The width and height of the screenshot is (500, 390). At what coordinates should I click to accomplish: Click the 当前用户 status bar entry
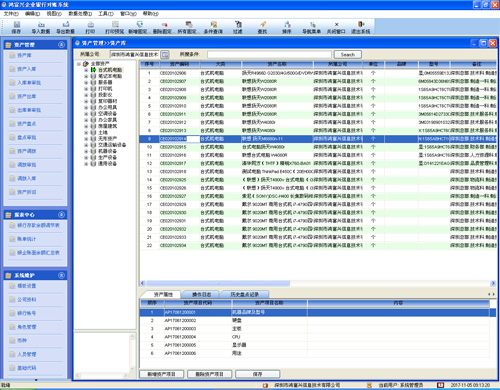[x=400, y=385]
